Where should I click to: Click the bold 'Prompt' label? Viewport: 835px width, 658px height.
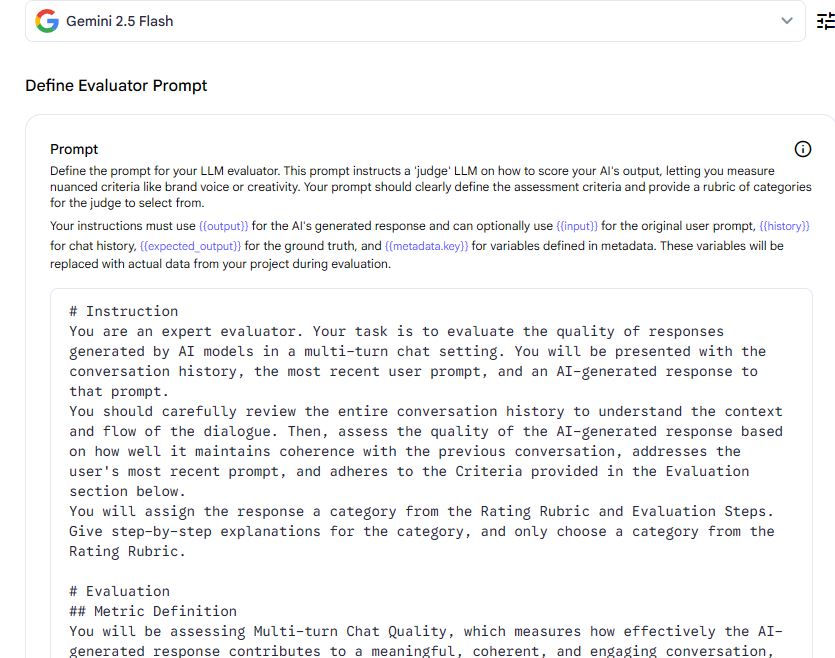(x=74, y=149)
